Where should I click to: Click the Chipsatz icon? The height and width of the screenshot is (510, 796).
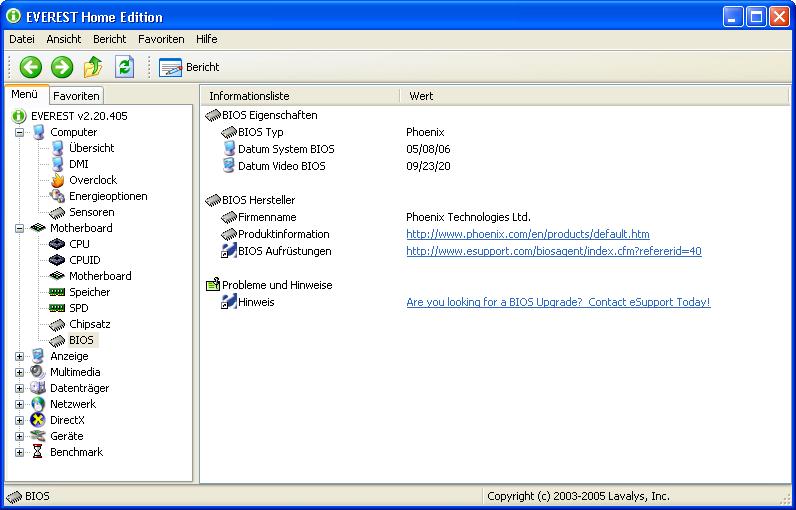[57, 325]
